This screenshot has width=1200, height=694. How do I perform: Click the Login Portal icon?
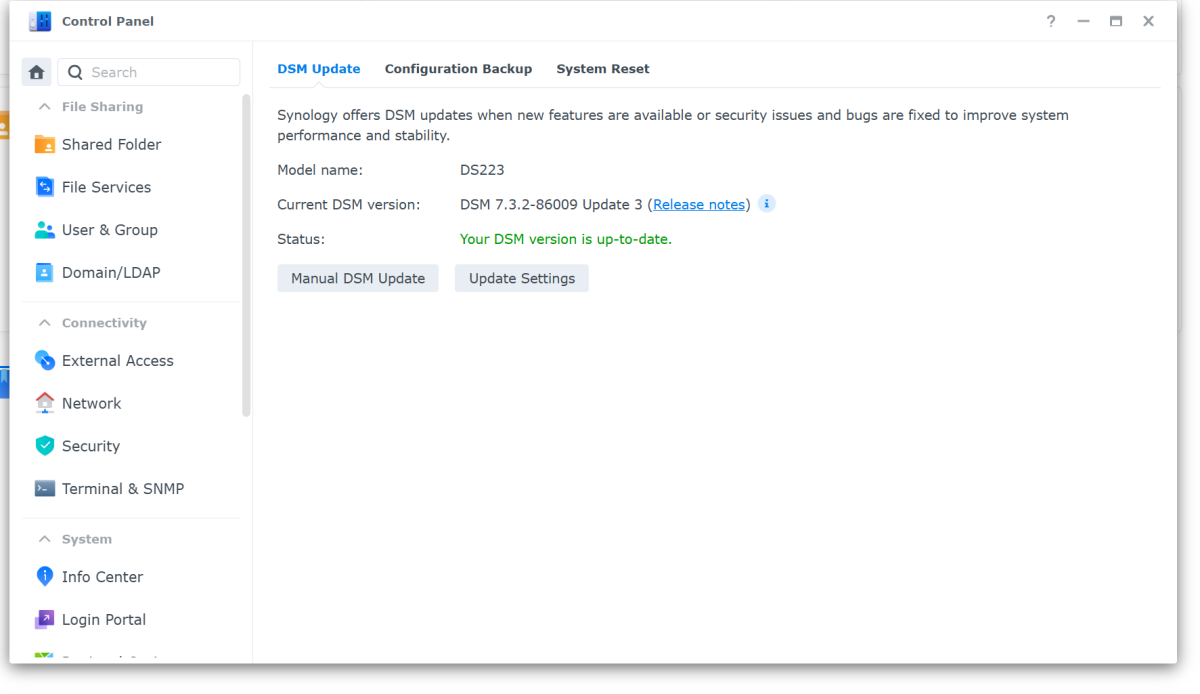click(x=45, y=620)
